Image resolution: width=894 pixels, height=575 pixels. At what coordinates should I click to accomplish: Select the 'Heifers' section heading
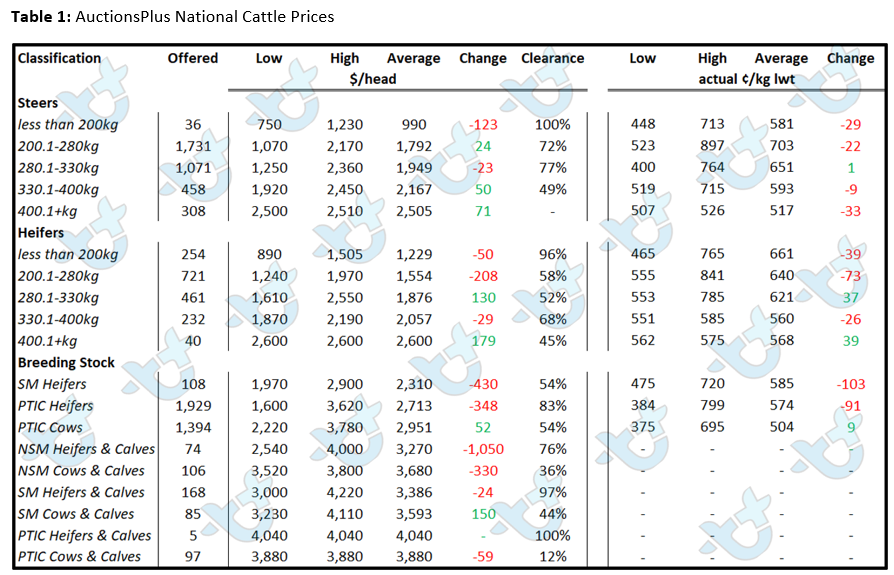(x=40, y=233)
